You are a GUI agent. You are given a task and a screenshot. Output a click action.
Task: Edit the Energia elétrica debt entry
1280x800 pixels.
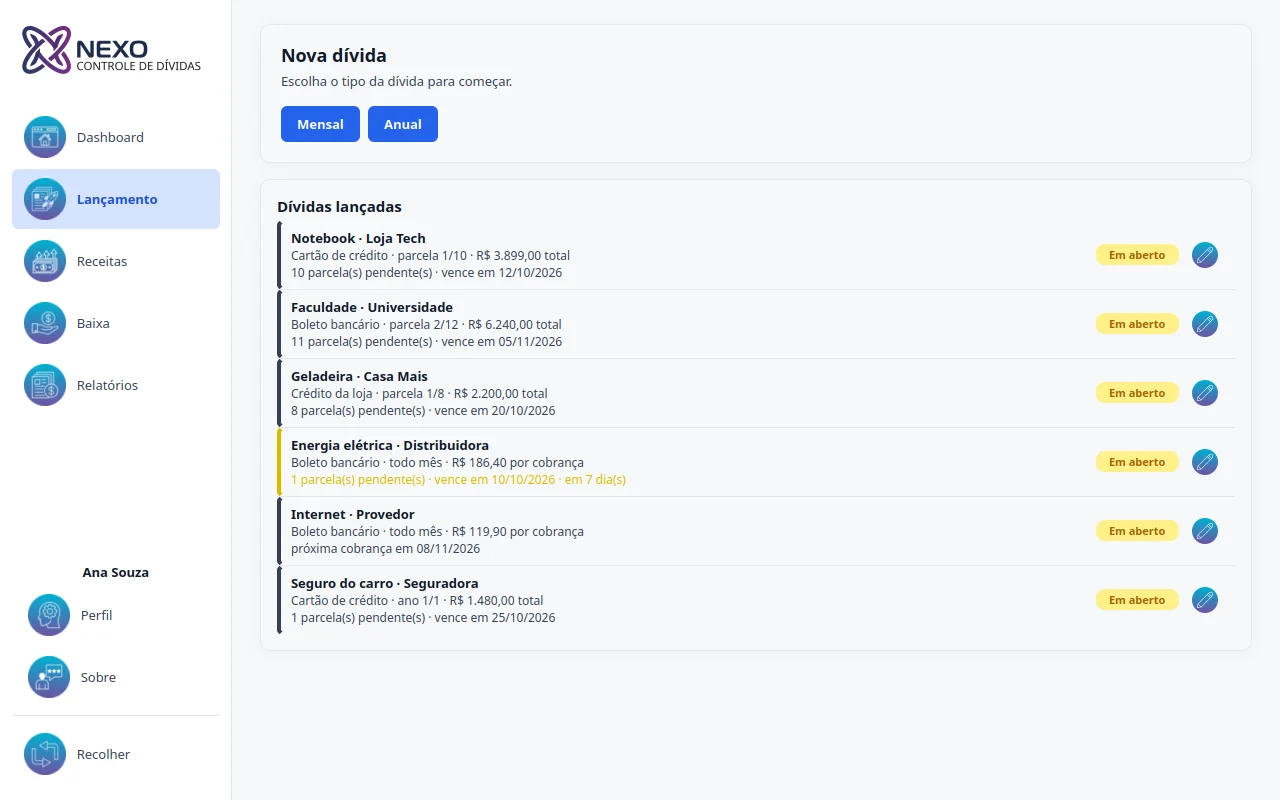[x=1205, y=462]
